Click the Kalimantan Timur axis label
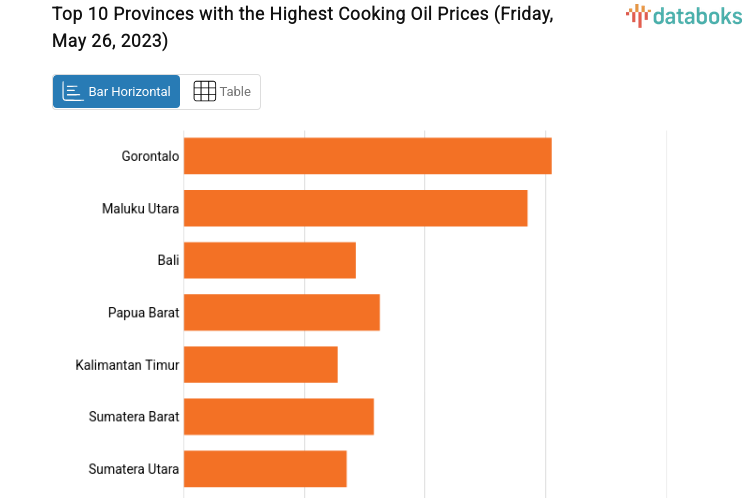Screen dimensions: 753x498 (127, 365)
